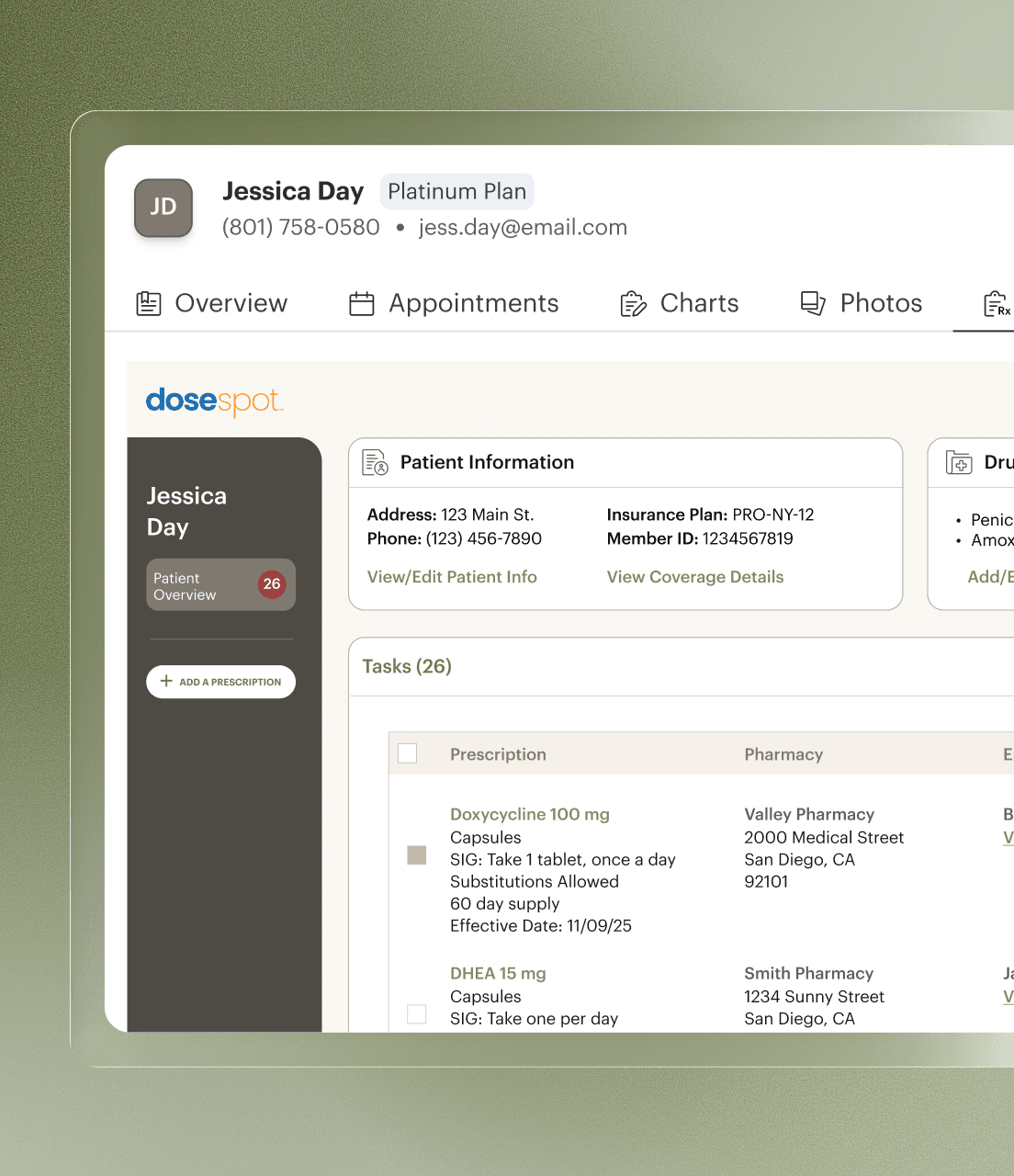Click Substitutions Allowed text
The height and width of the screenshot is (1176, 1014).
pyautogui.click(x=535, y=881)
